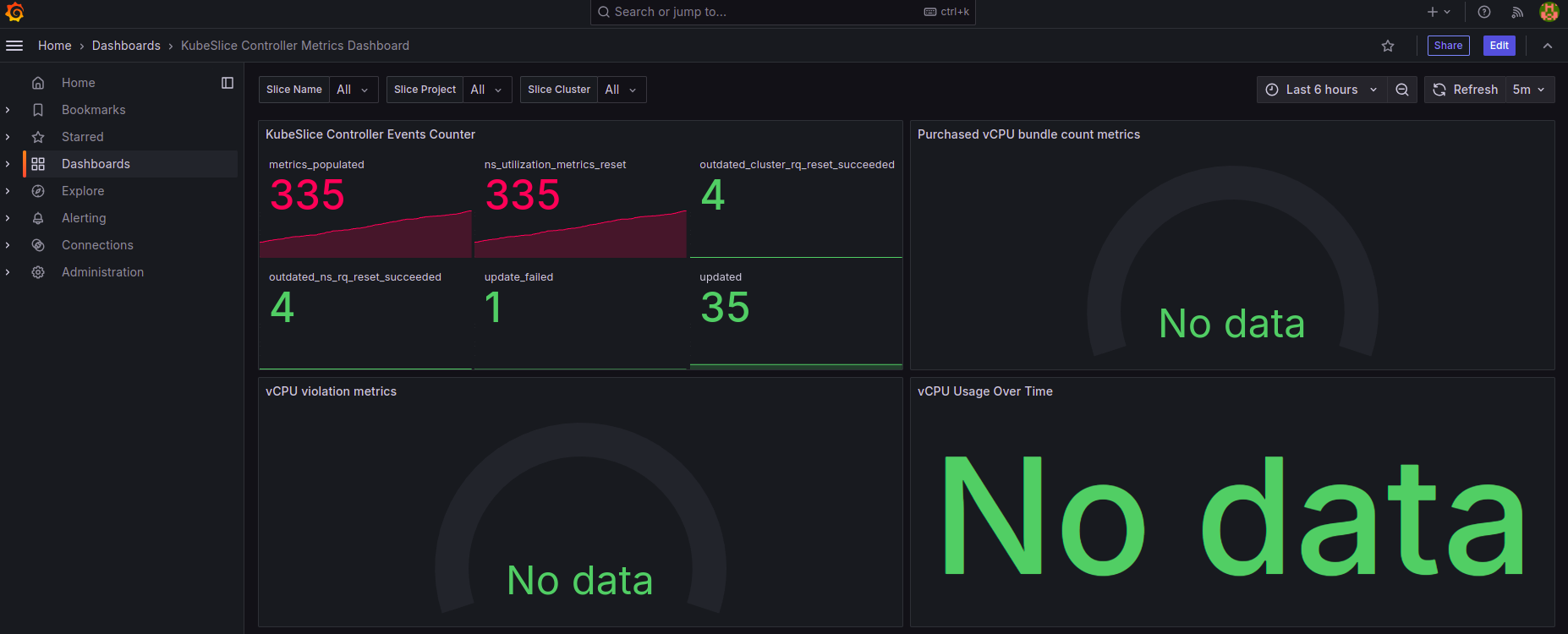Click the Share button

pos(1448,46)
